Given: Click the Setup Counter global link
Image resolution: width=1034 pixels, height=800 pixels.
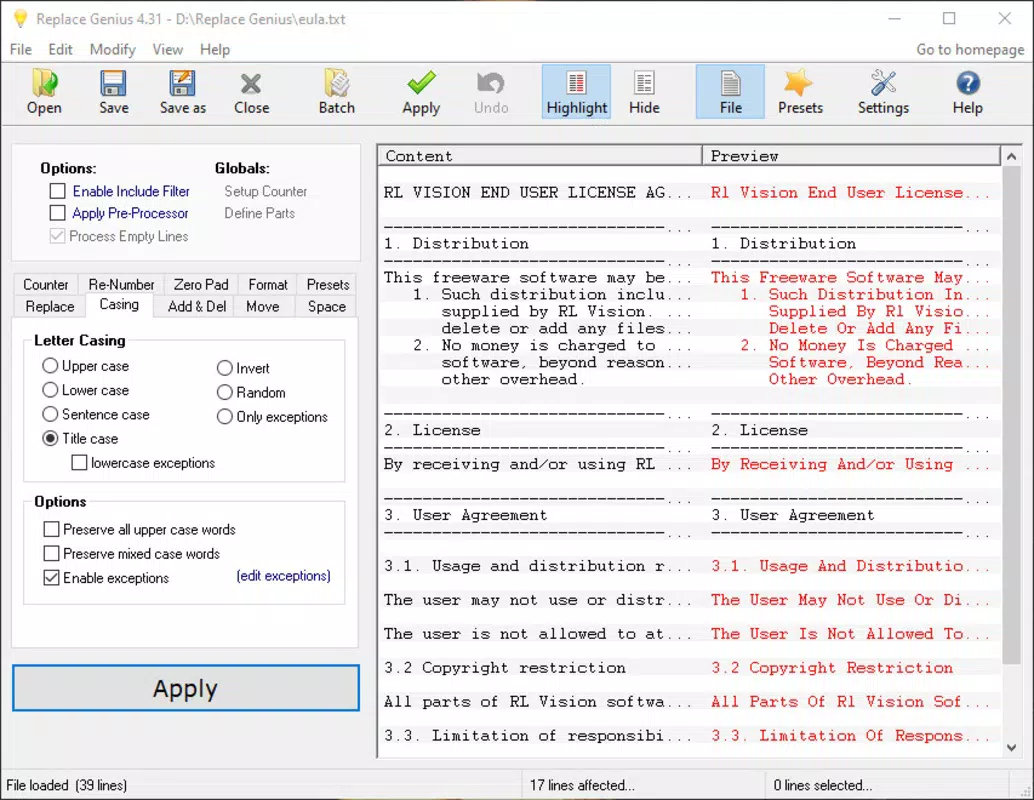Looking at the screenshot, I should point(266,191).
